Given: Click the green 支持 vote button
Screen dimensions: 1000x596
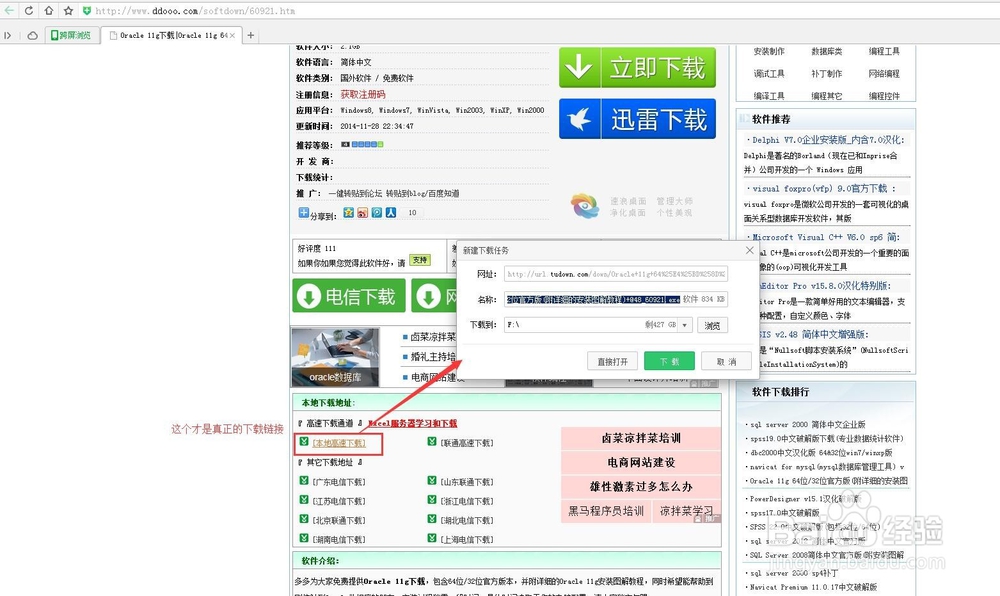Looking at the screenshot, I should click(x=420, y=260).
